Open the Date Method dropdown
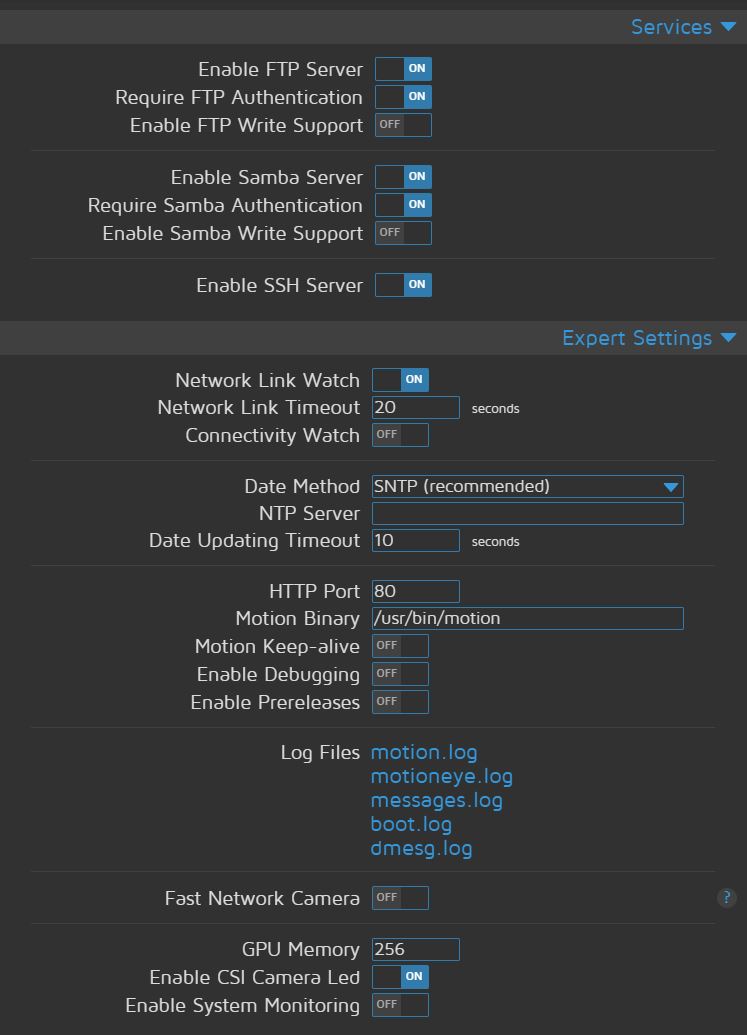The image size is (747, 1035). (527, 487)
